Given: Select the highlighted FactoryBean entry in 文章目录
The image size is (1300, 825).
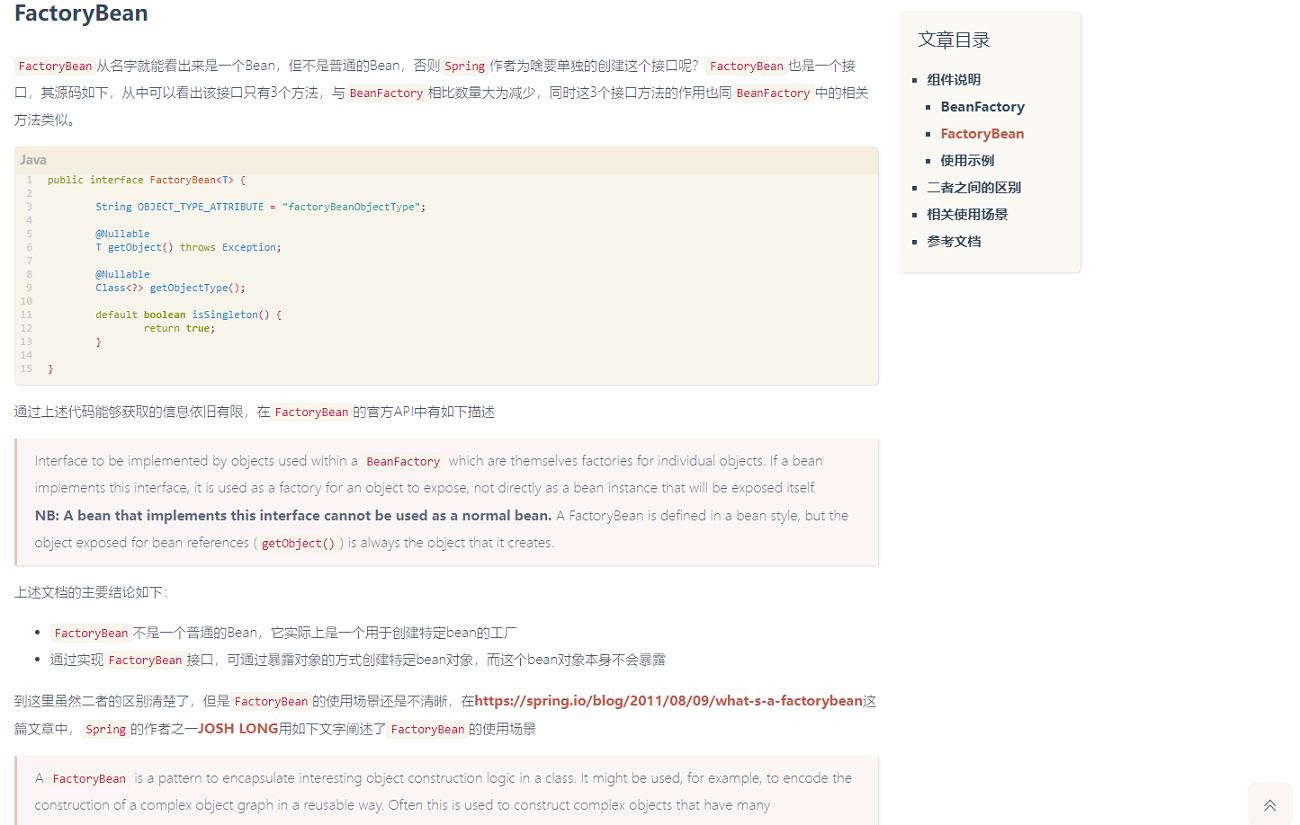Looking at the screenshot, I should [x=982, y=133].
